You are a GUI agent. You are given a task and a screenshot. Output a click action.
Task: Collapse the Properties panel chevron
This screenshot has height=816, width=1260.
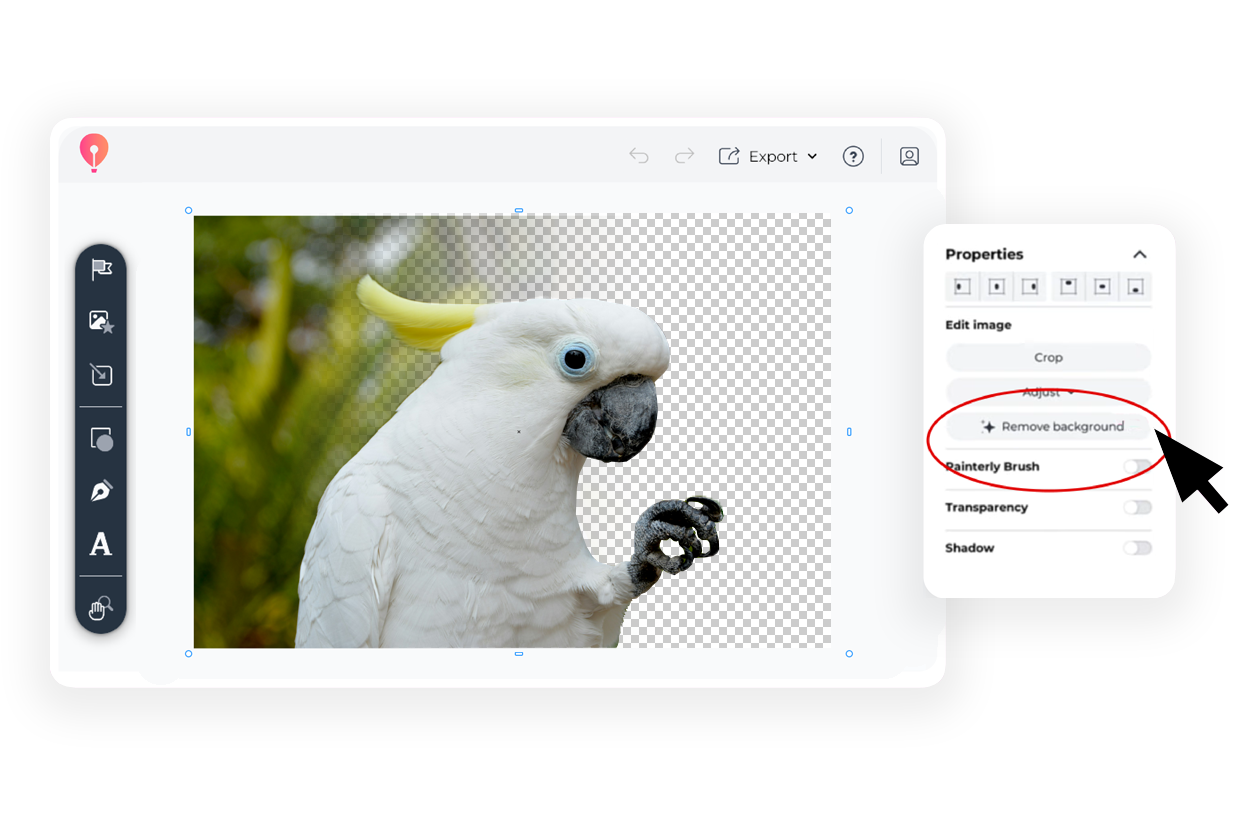[x=1139, y=254]
